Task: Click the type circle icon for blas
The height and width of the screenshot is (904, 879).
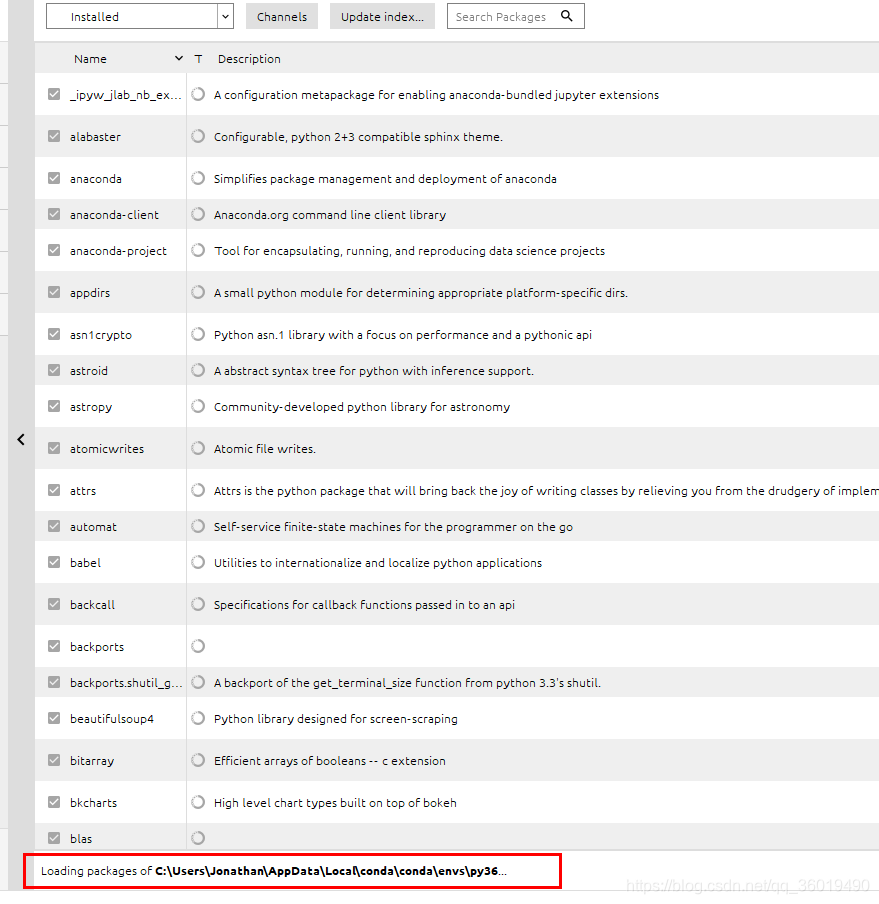Action: pyautogui.click(x=198, y=839)
